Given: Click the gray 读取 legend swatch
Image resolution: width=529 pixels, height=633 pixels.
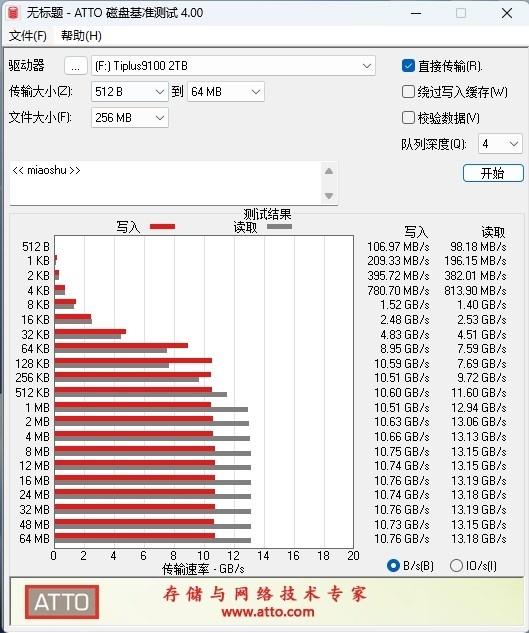Looking at the screenshot, I should (x=279, y=226).
